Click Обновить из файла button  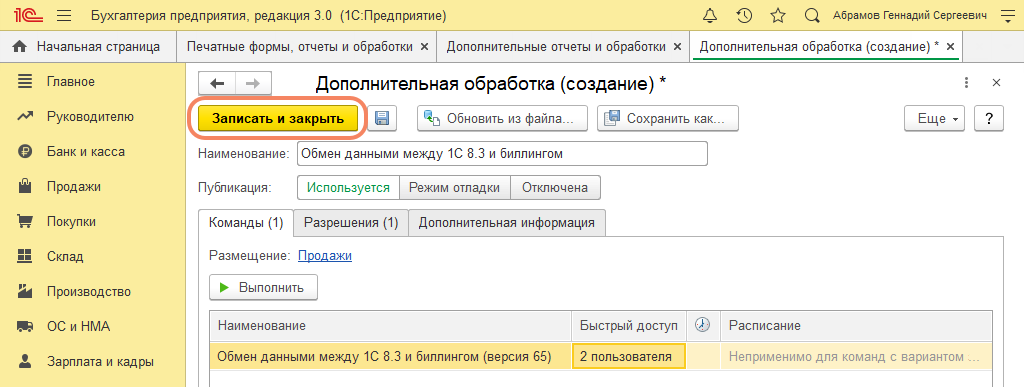pos(503,119)
